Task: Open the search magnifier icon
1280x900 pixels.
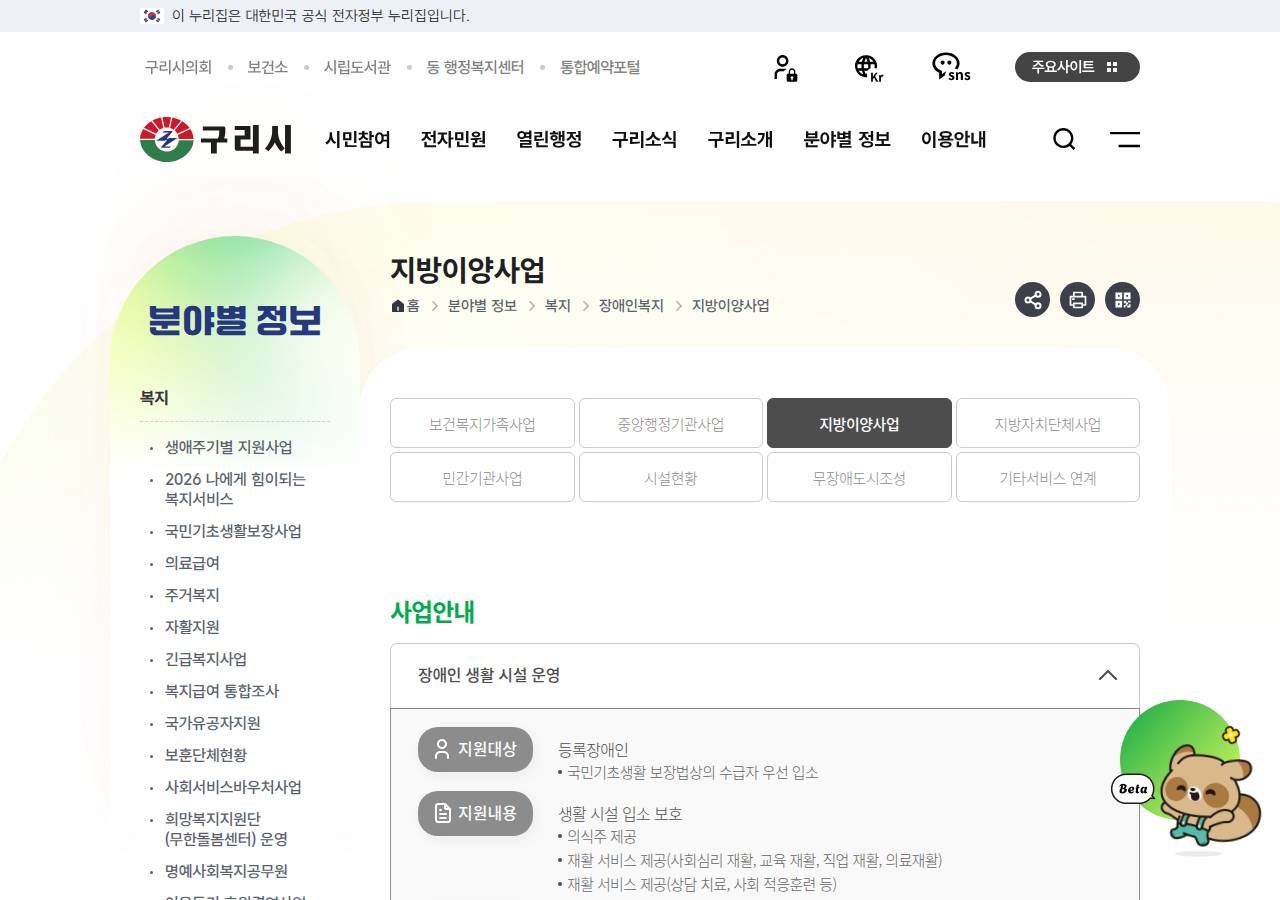Action: [1064, 139]
